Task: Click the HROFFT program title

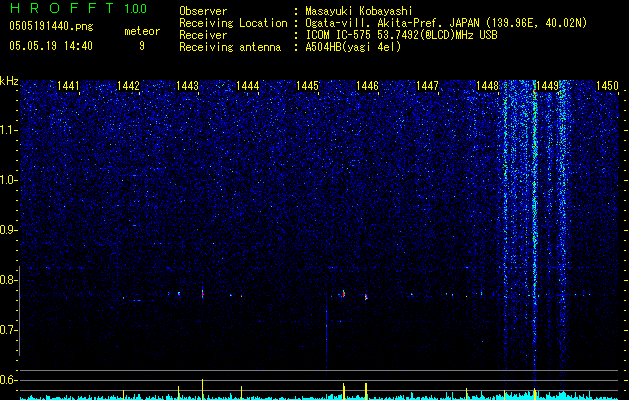Action: pyautogui.click(x=61, y=8)
